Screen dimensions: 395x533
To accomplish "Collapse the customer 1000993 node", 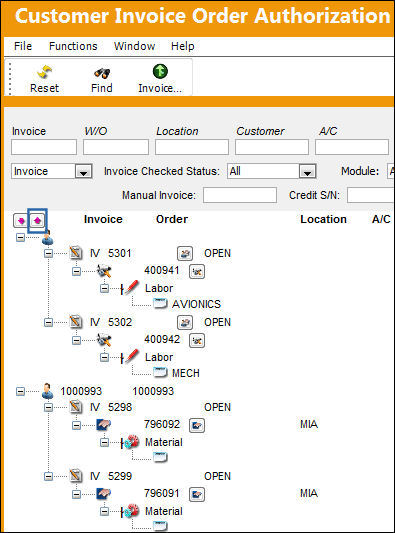I will coord(20,391).
